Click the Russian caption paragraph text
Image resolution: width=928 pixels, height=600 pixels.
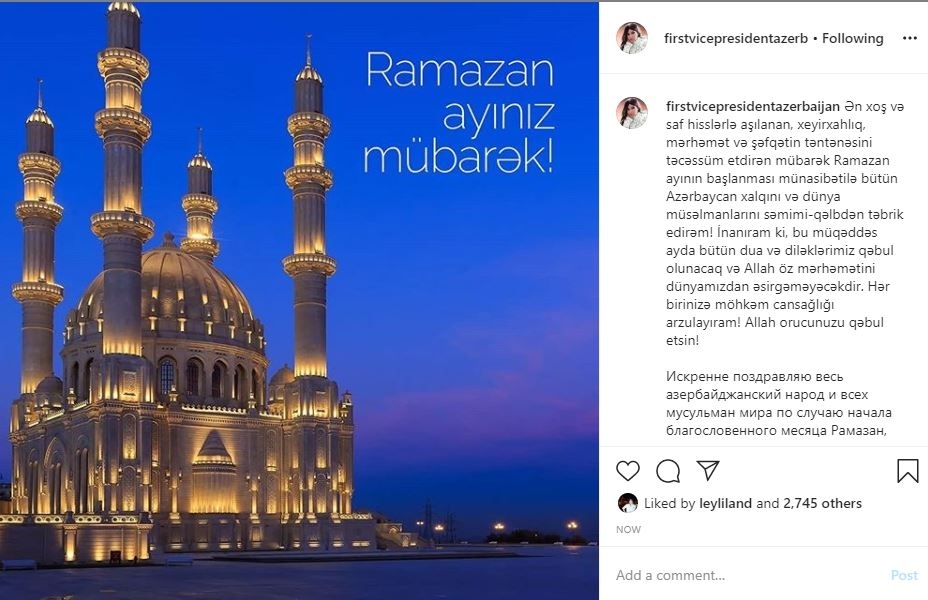(x=779, y=404)
